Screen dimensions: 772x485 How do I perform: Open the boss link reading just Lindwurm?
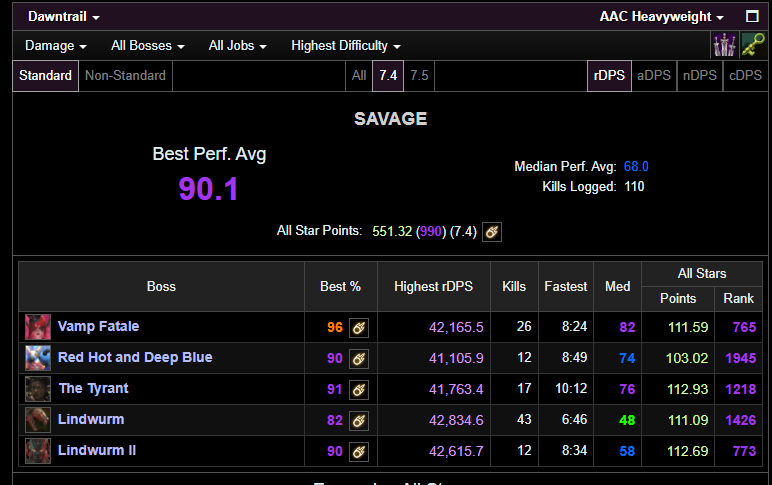pos(91,420)
